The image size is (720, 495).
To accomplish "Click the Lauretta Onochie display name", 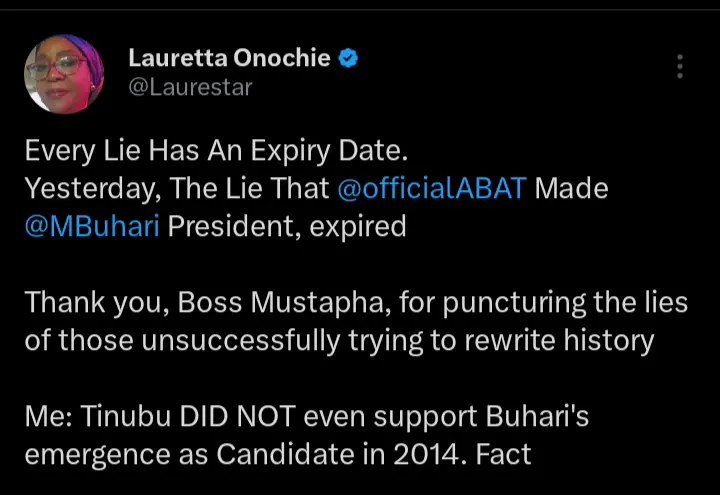I will [x=229, y=59].
